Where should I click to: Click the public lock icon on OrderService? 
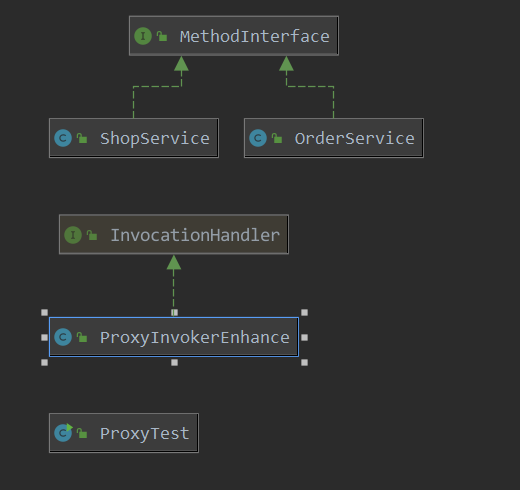click(277, 138)
